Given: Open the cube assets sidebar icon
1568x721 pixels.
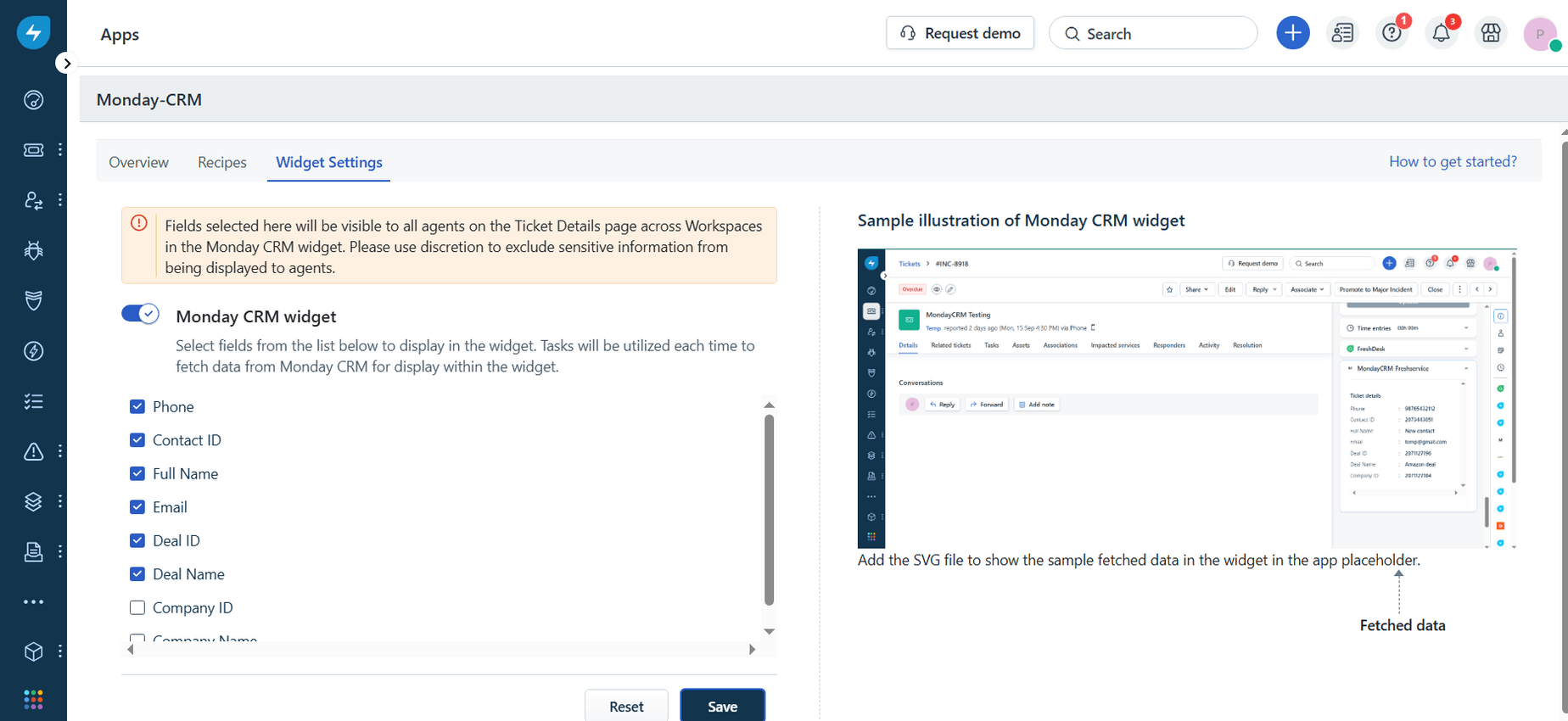Looking at the screenshot, I should coord(33,651).
